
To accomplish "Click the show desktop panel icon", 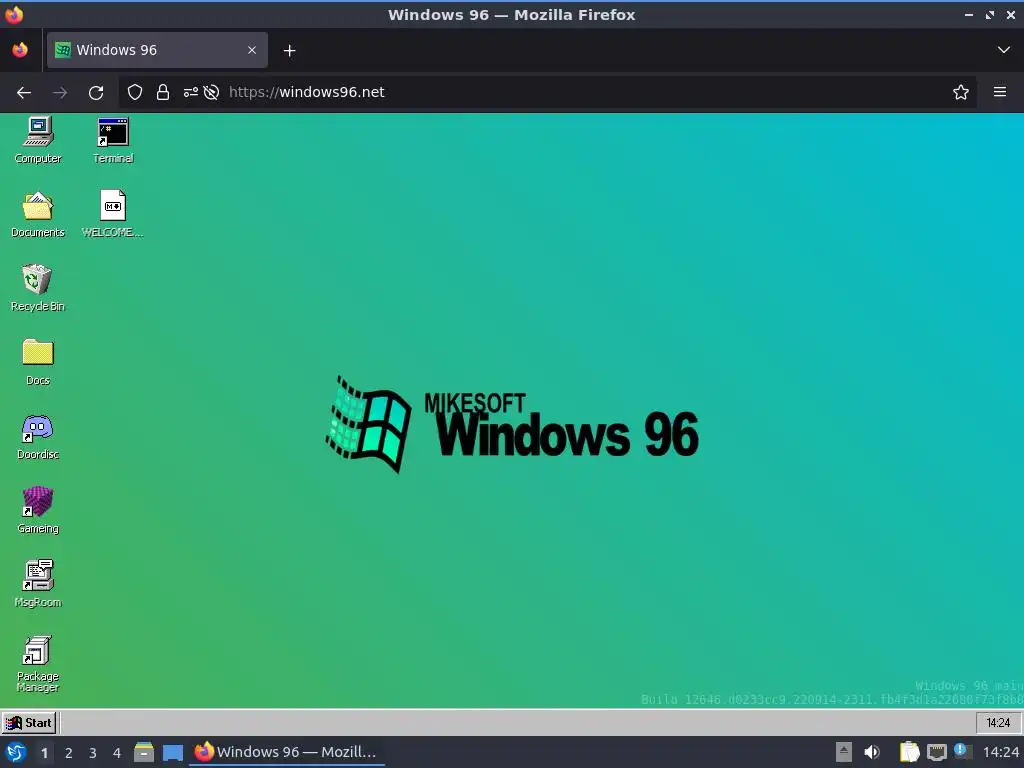I will pos(173,752).
